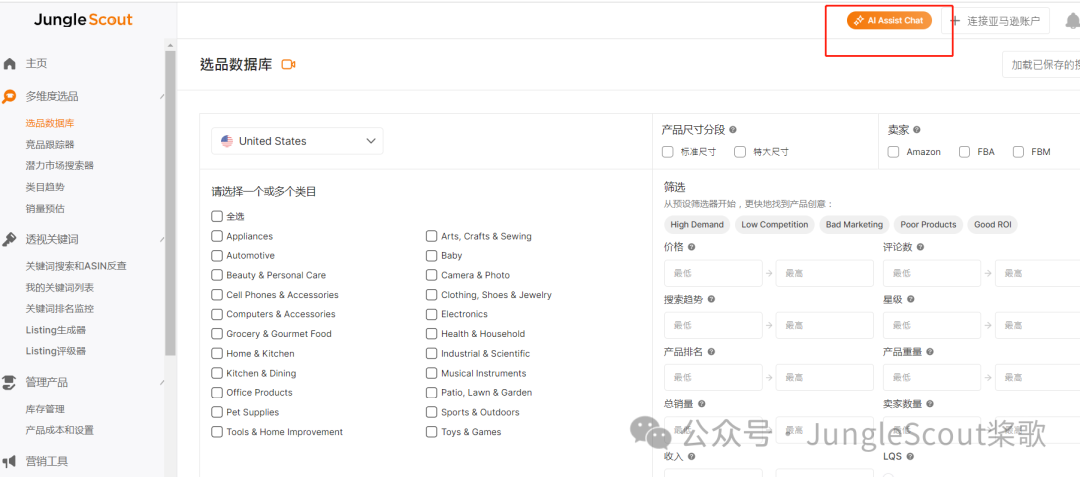Collapse the 管理产品 section chevron

pyautogui.click(x=162, y=383)
